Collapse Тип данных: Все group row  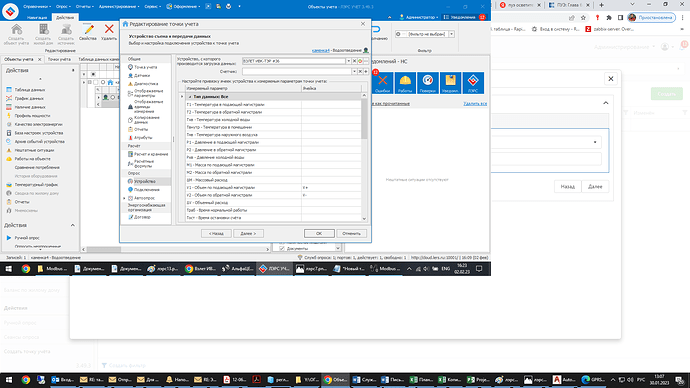pyautogui.click(x=190, y=96)
